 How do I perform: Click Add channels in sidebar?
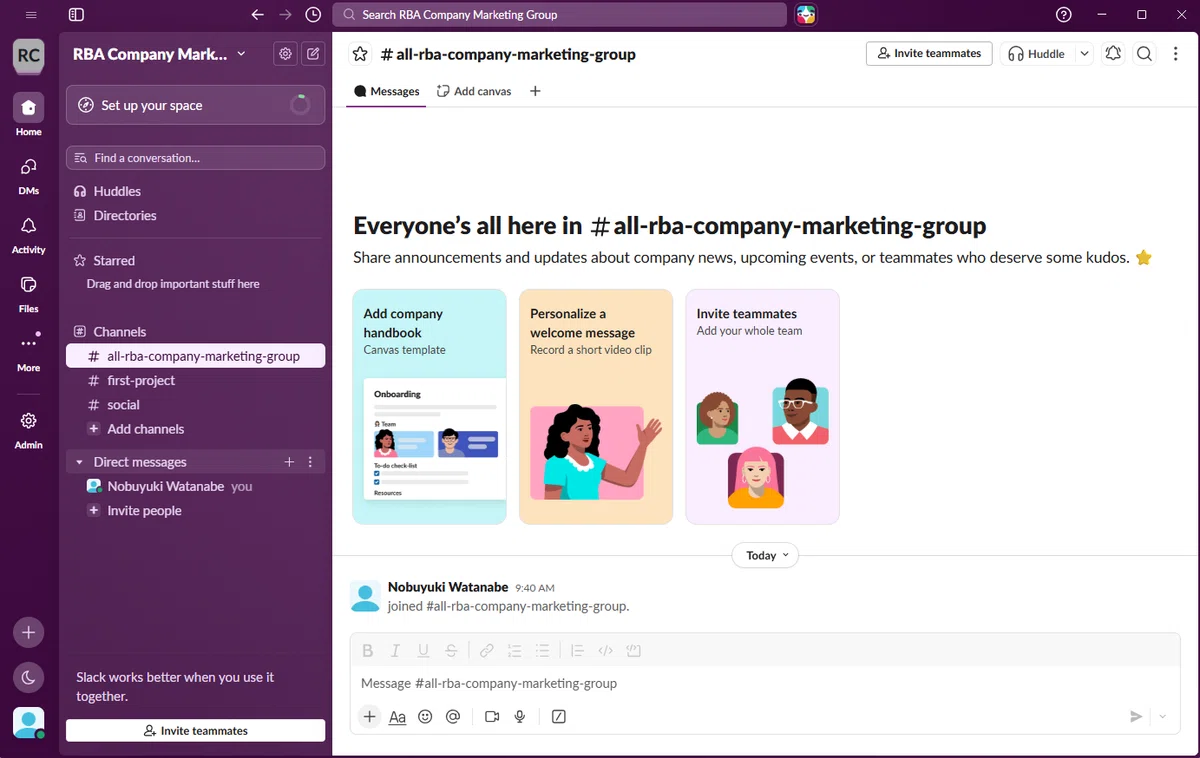click(195, 429)
